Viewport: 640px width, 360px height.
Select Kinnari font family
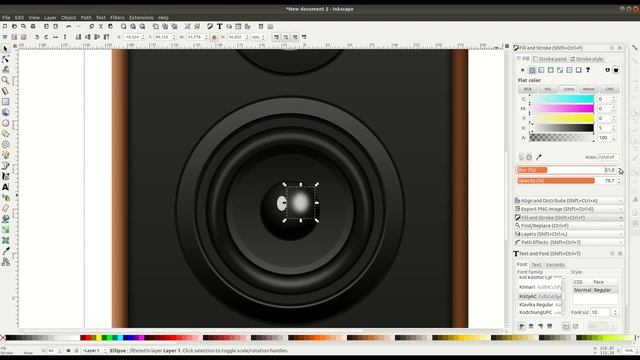540,287
